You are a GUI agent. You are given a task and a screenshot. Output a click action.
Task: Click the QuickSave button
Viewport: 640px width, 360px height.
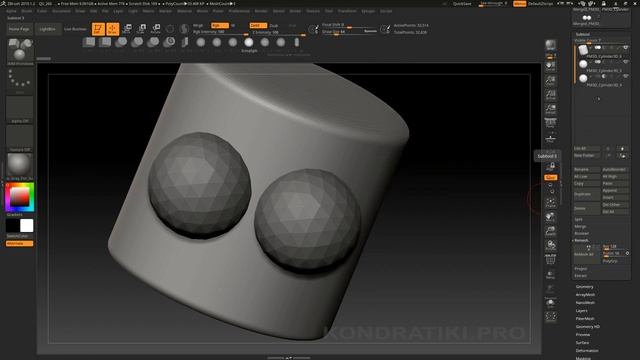(462, 4)
